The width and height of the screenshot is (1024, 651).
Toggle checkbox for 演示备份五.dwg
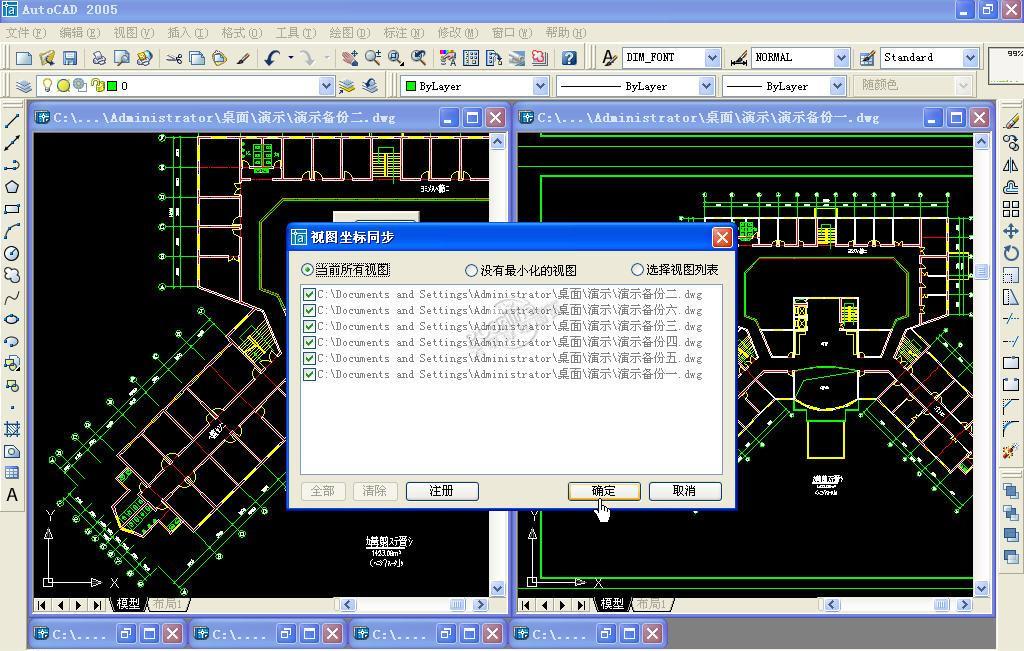(x=310, y=358)
